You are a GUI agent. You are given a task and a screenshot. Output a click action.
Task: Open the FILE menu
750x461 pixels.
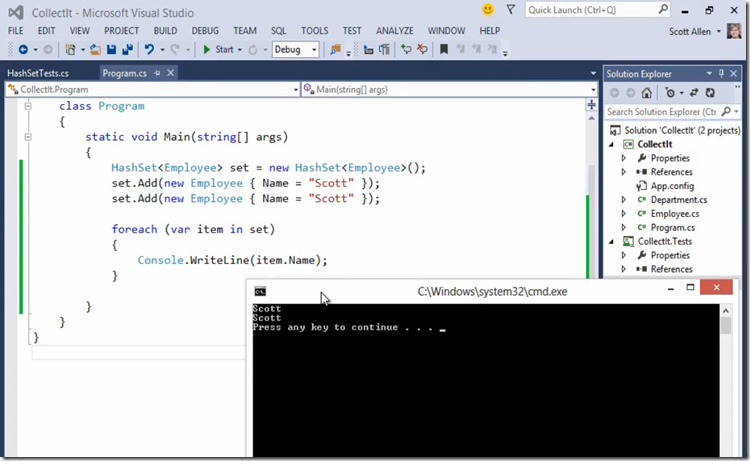point(15,31)
